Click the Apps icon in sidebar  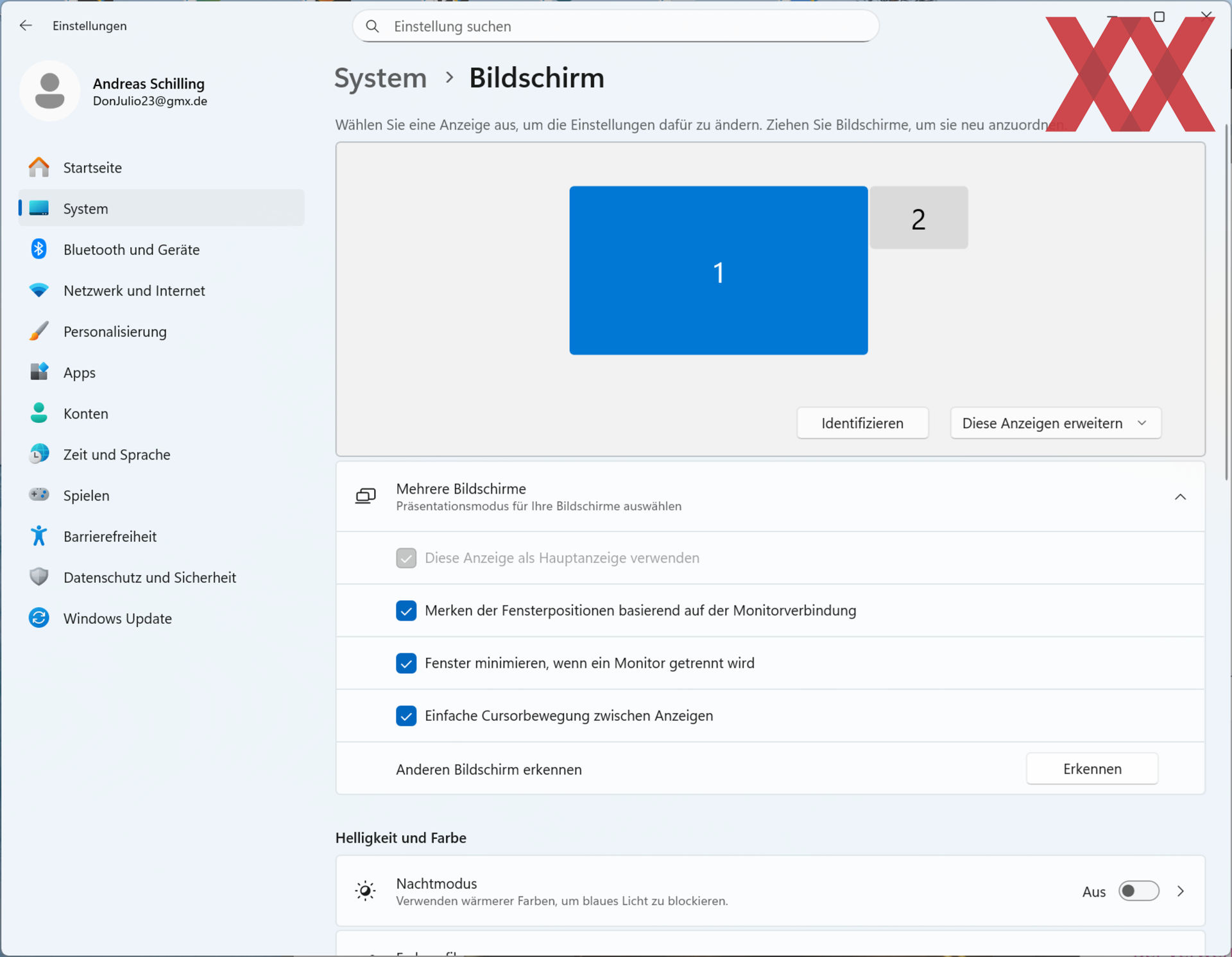[39, 372]
